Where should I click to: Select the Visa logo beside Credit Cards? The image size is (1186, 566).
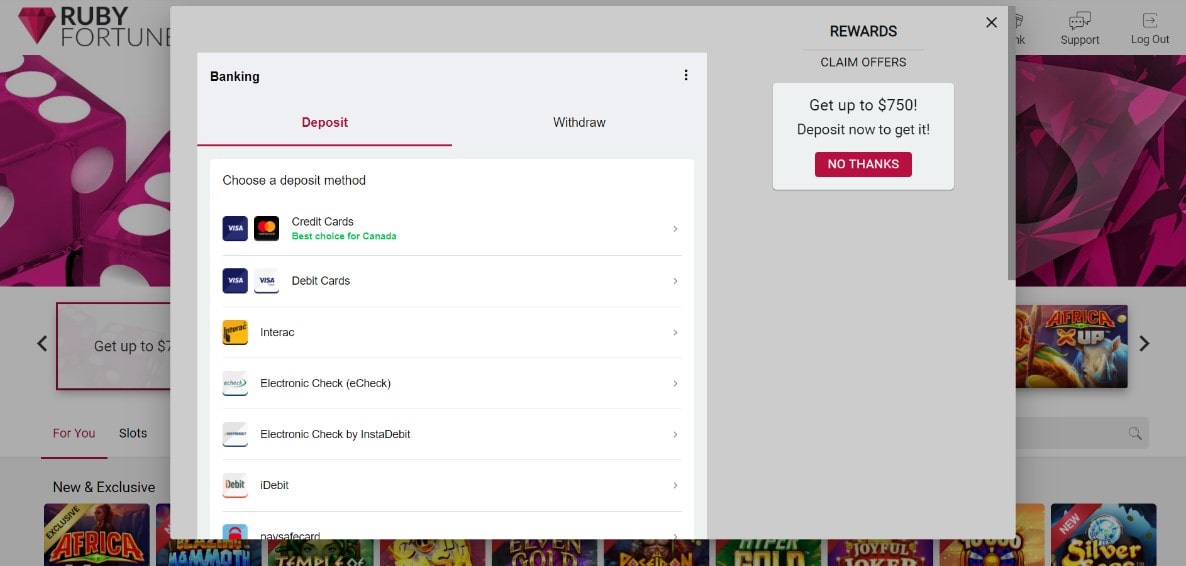tap(235, 229)
